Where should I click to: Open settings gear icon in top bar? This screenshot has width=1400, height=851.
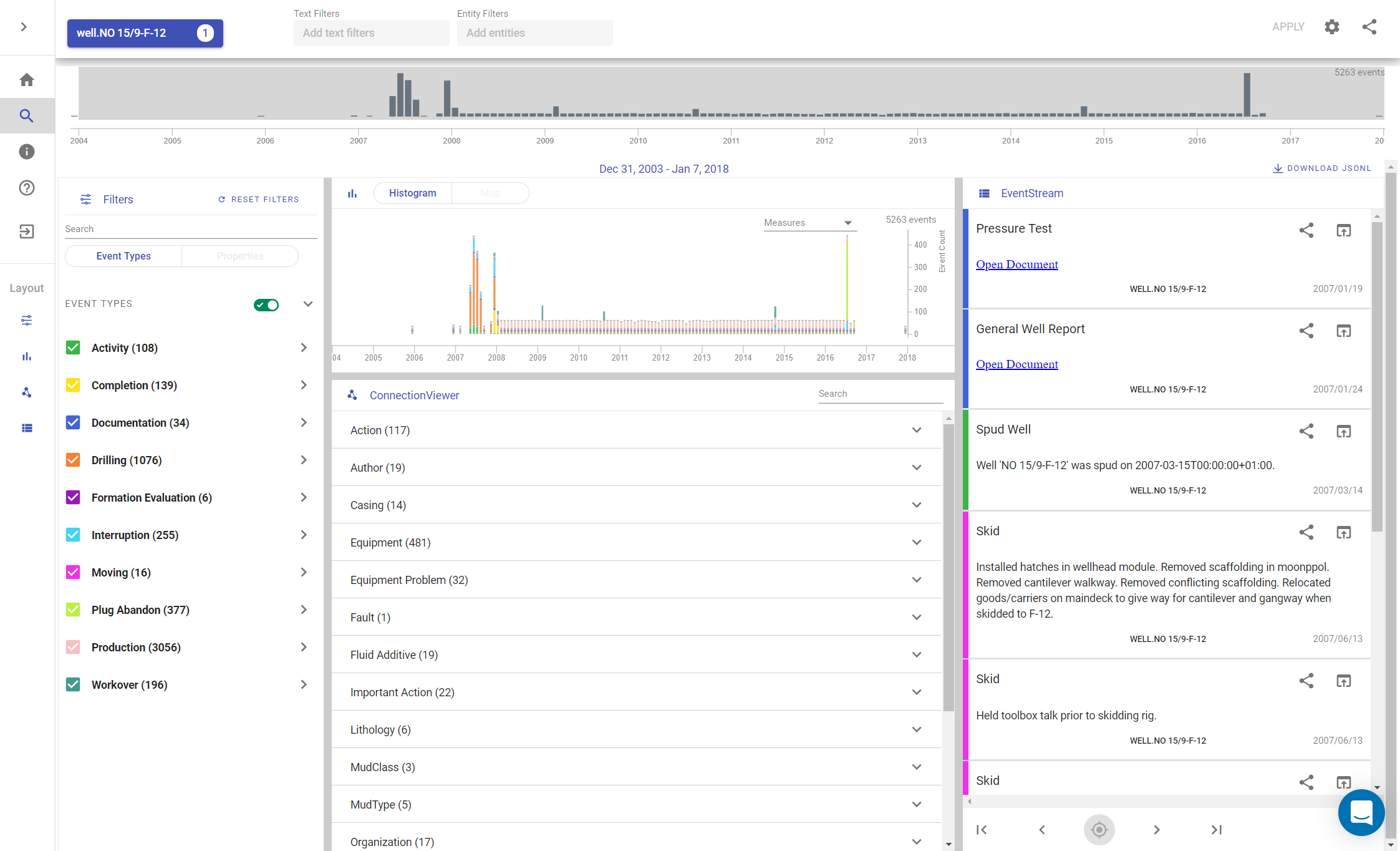(x=1332, y=27)
